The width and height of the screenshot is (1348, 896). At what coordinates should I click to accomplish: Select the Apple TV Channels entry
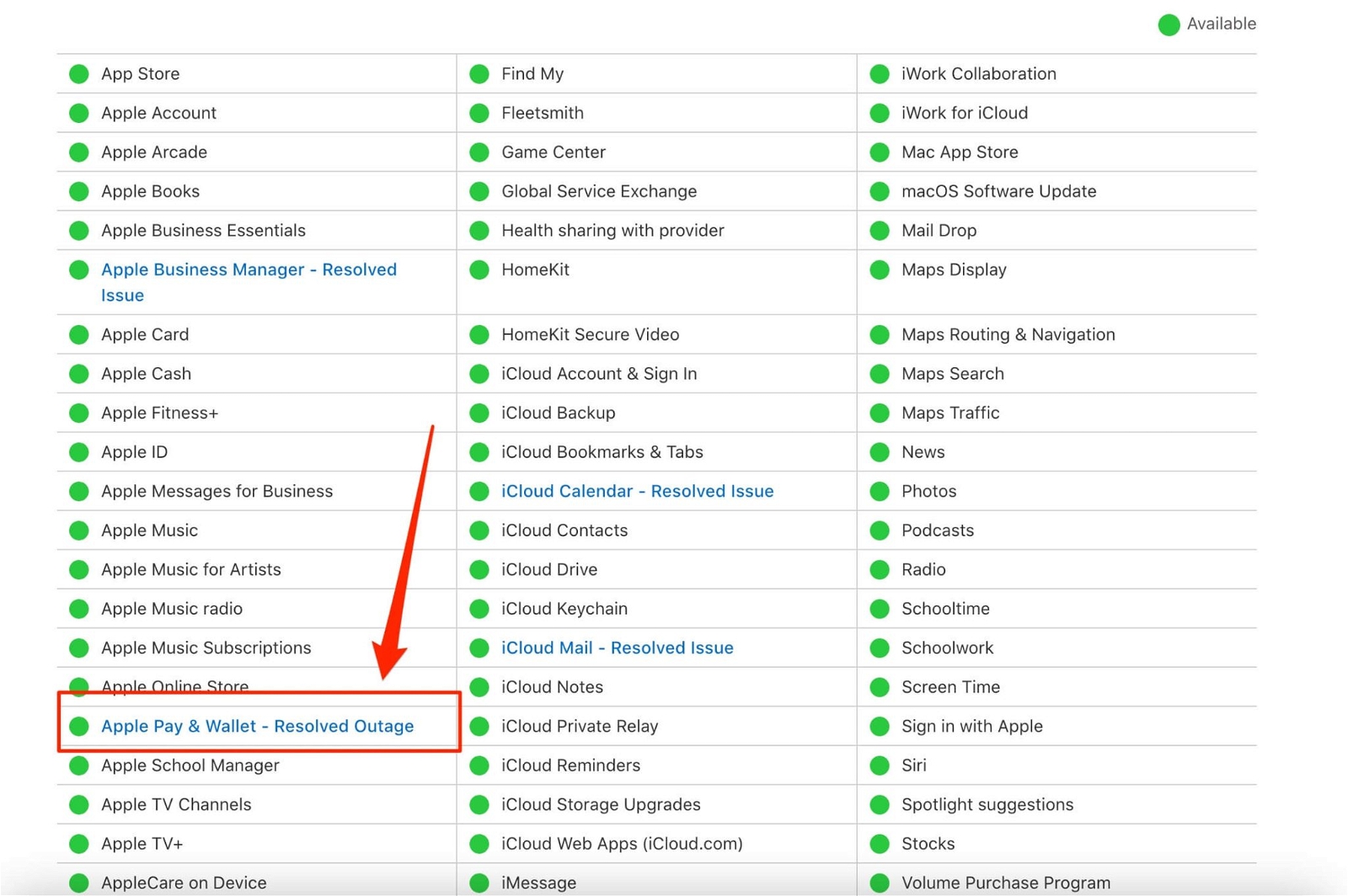(x=176, y=804)
